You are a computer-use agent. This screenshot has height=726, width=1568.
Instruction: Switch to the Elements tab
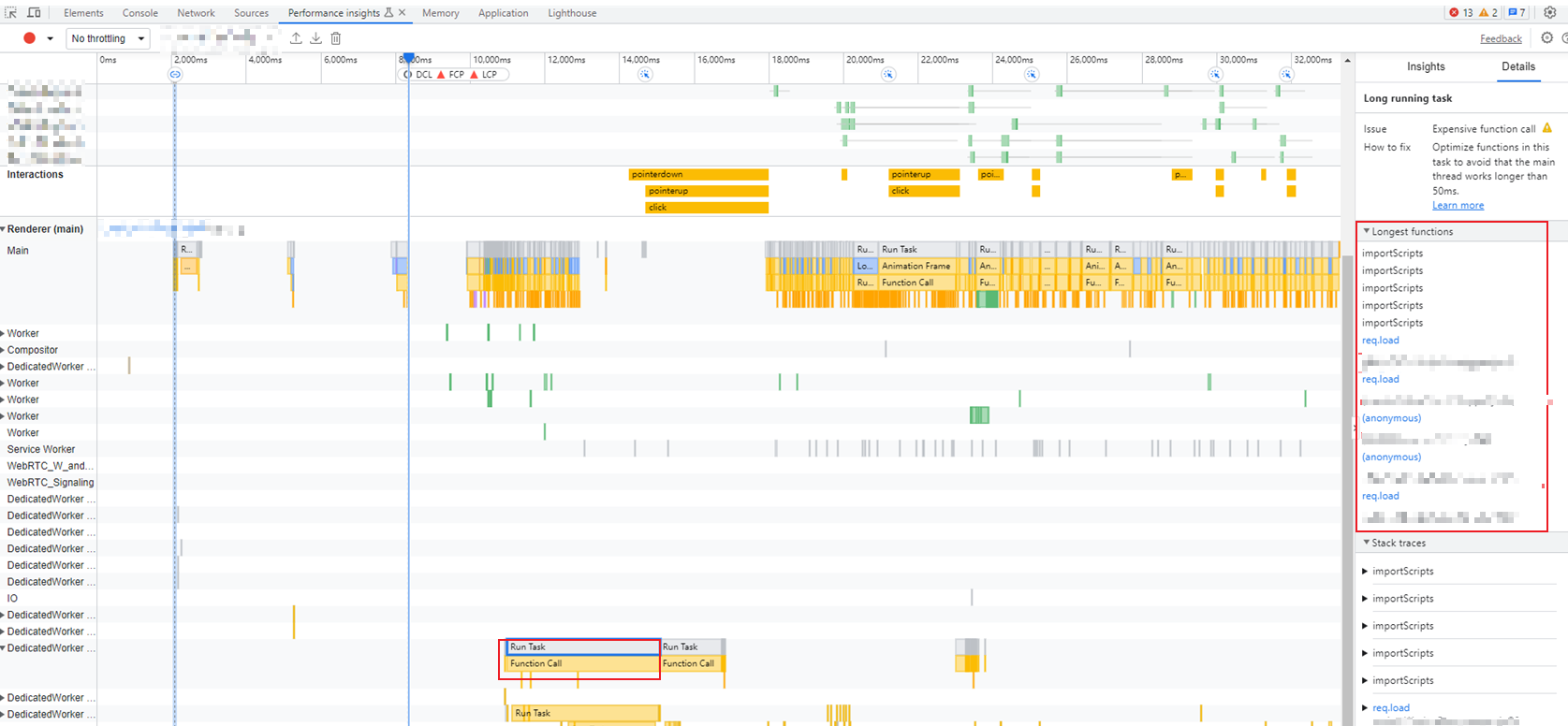pyautogui.click(x=83, y=13)
